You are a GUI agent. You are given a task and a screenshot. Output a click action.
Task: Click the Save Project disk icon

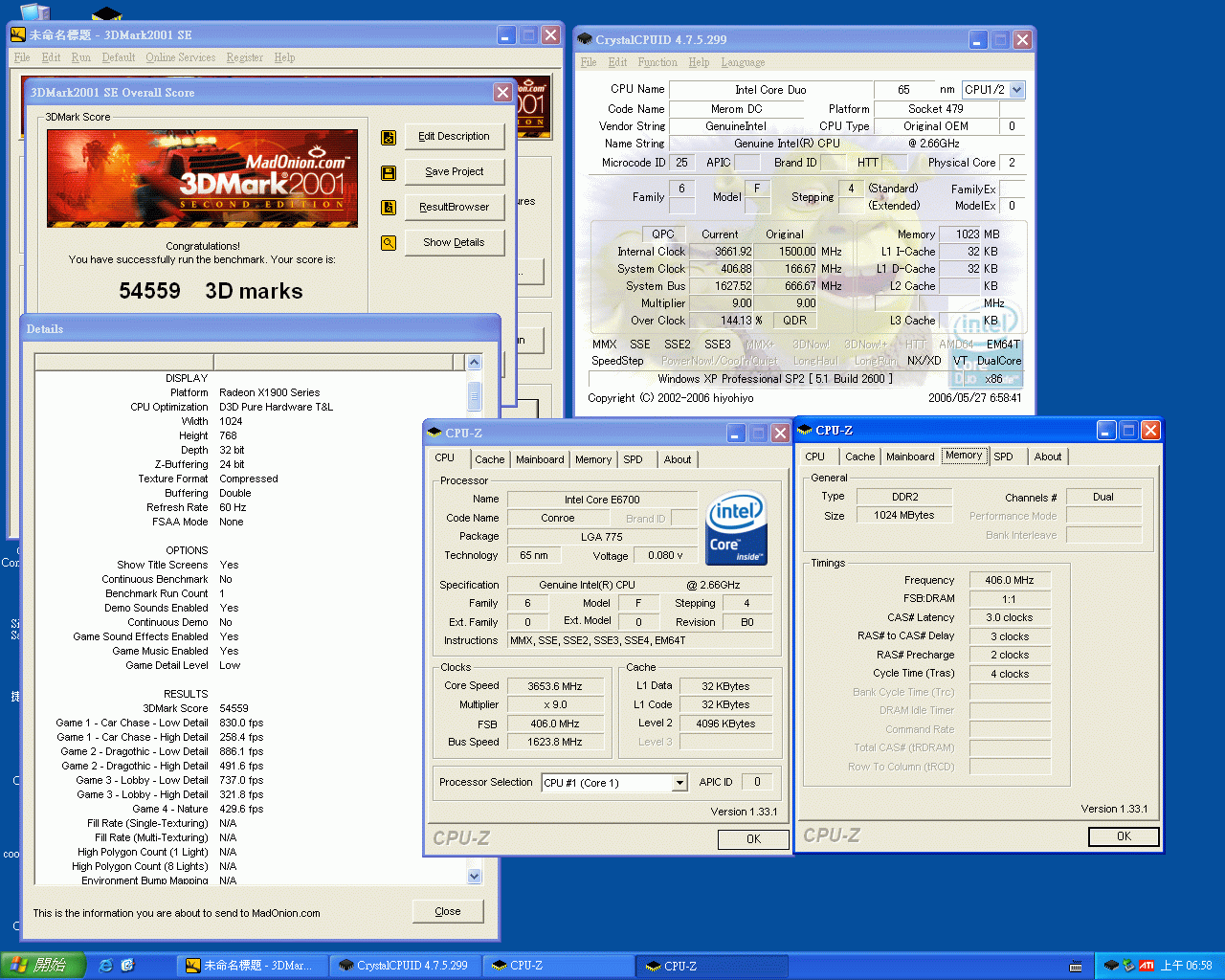[x=389, y=172]
